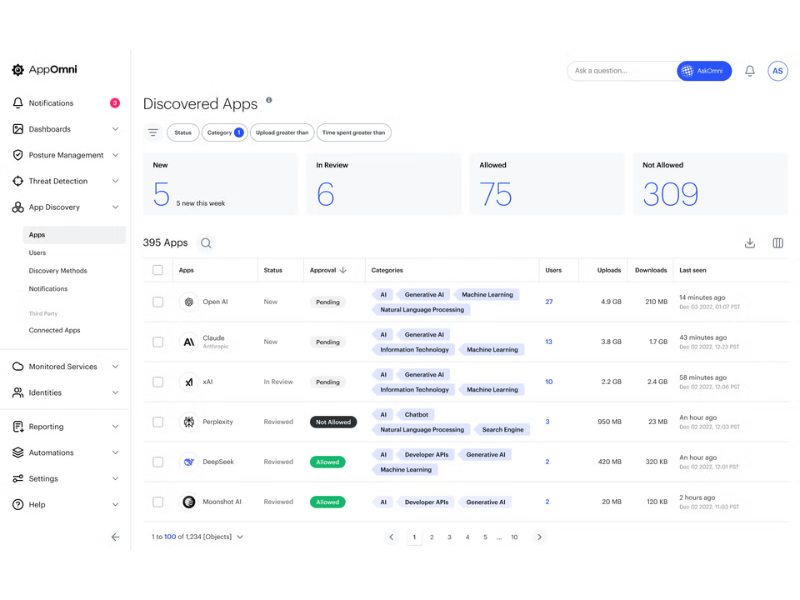Click the AskOmni button
The height and width of the screenshot is (600, 800).
coord(704,71)
